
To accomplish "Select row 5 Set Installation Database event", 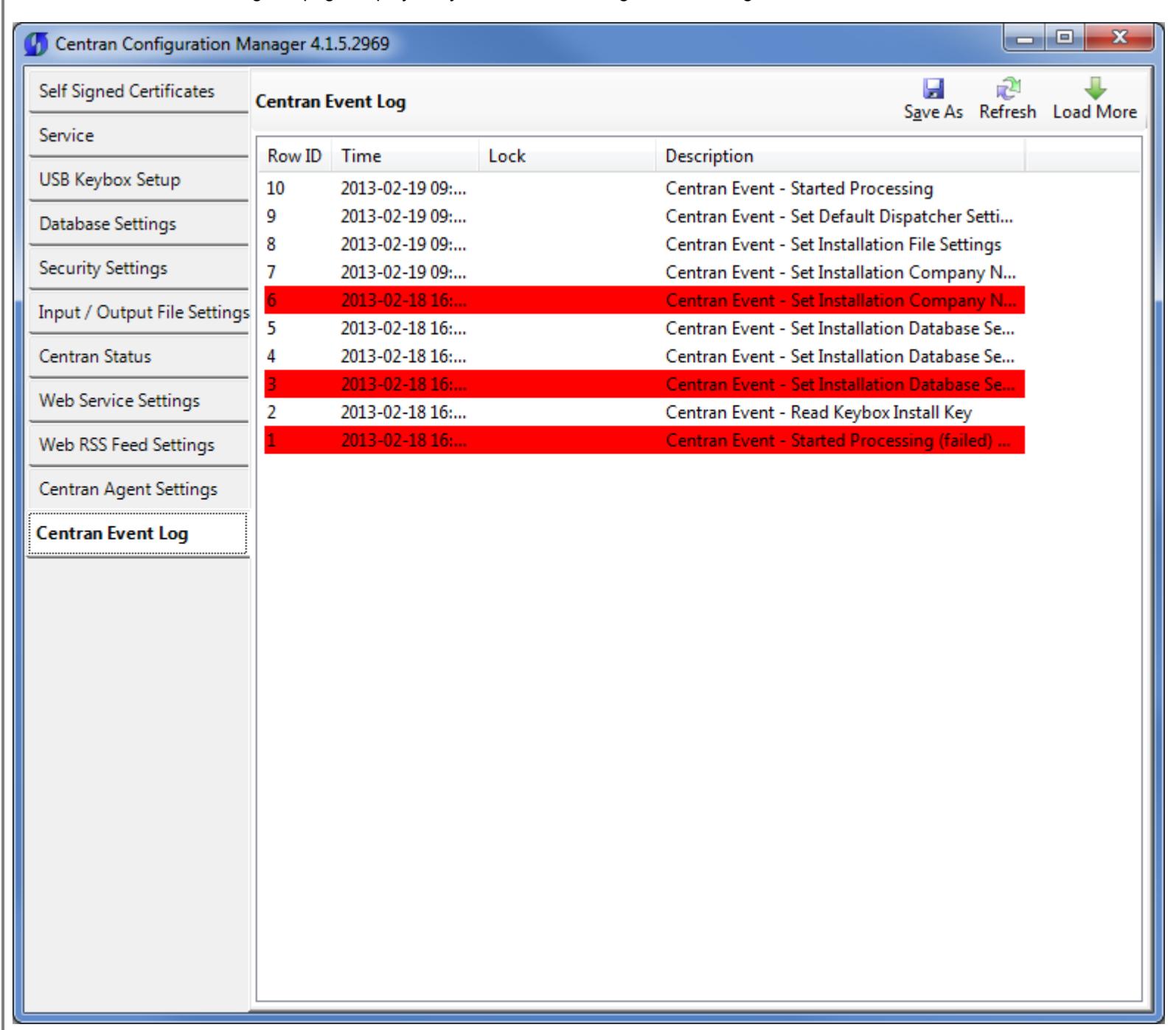I will (x=644, y=329).
